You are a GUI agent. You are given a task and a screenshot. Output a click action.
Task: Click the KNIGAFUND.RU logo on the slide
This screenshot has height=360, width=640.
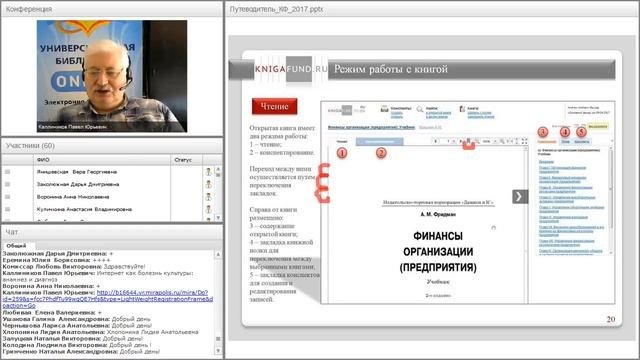click(291, 69)
